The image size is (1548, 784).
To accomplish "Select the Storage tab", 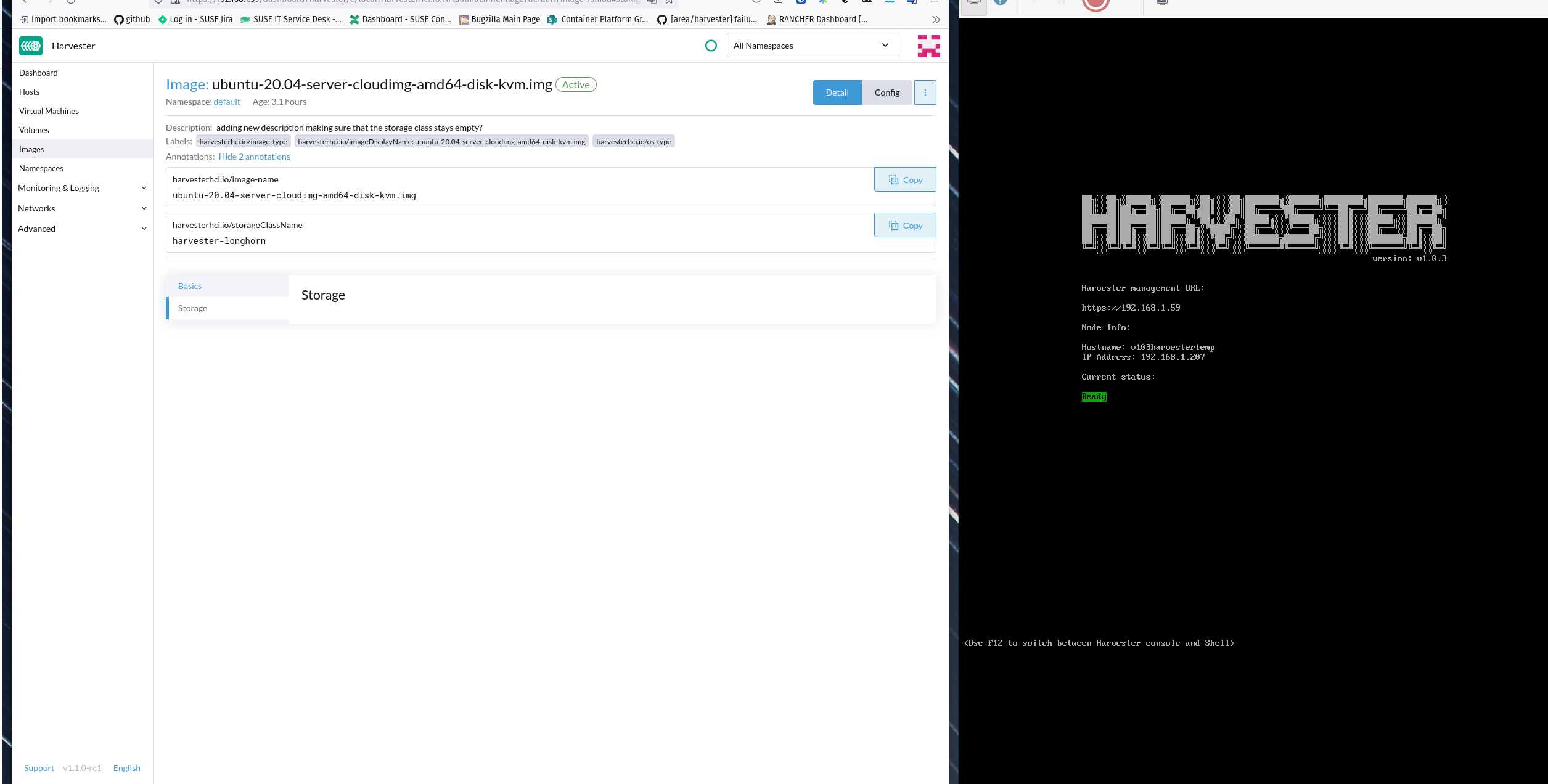I will pos(192,308).
